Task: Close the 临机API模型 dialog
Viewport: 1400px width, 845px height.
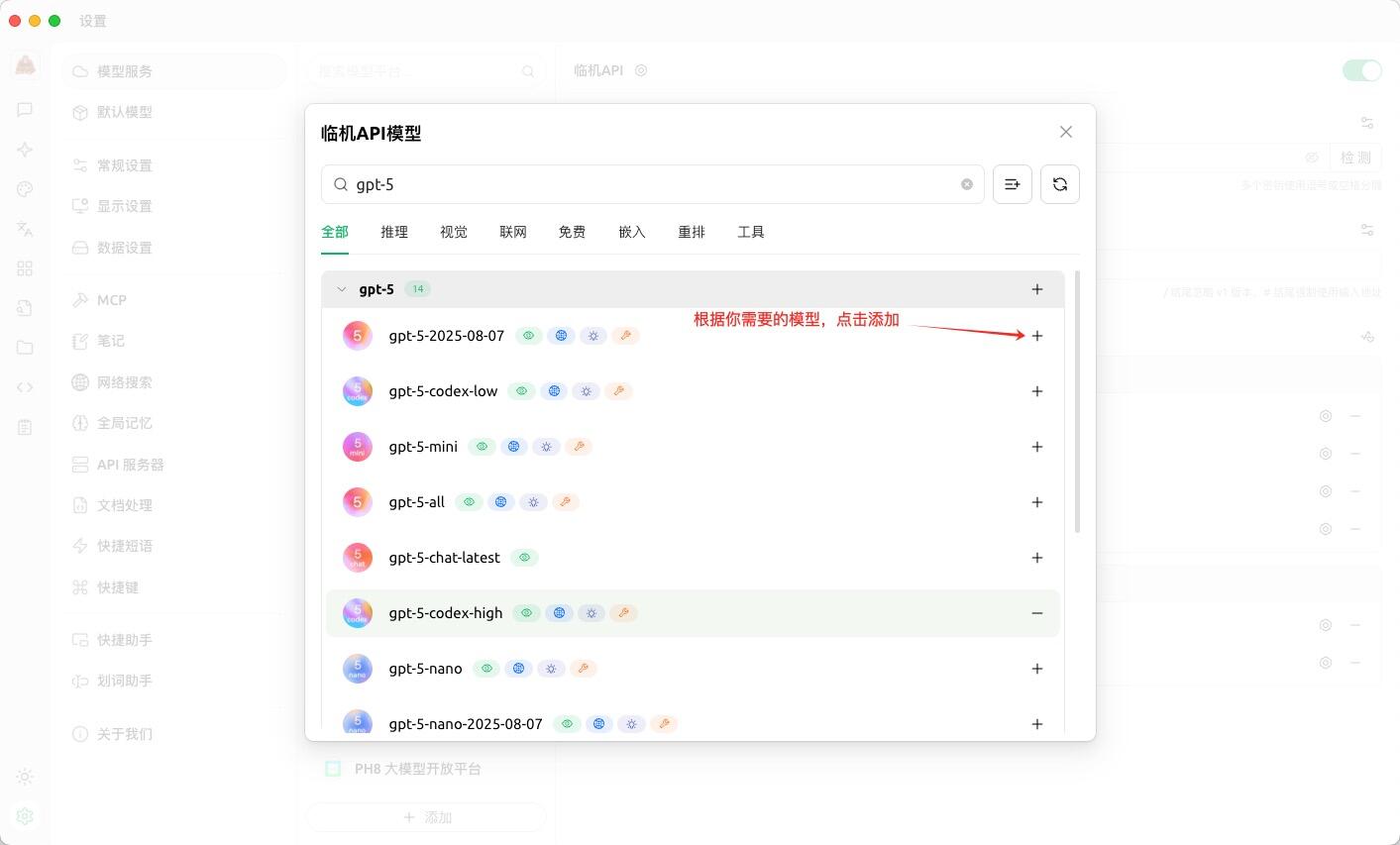Action: click(x=1066, y=132)
